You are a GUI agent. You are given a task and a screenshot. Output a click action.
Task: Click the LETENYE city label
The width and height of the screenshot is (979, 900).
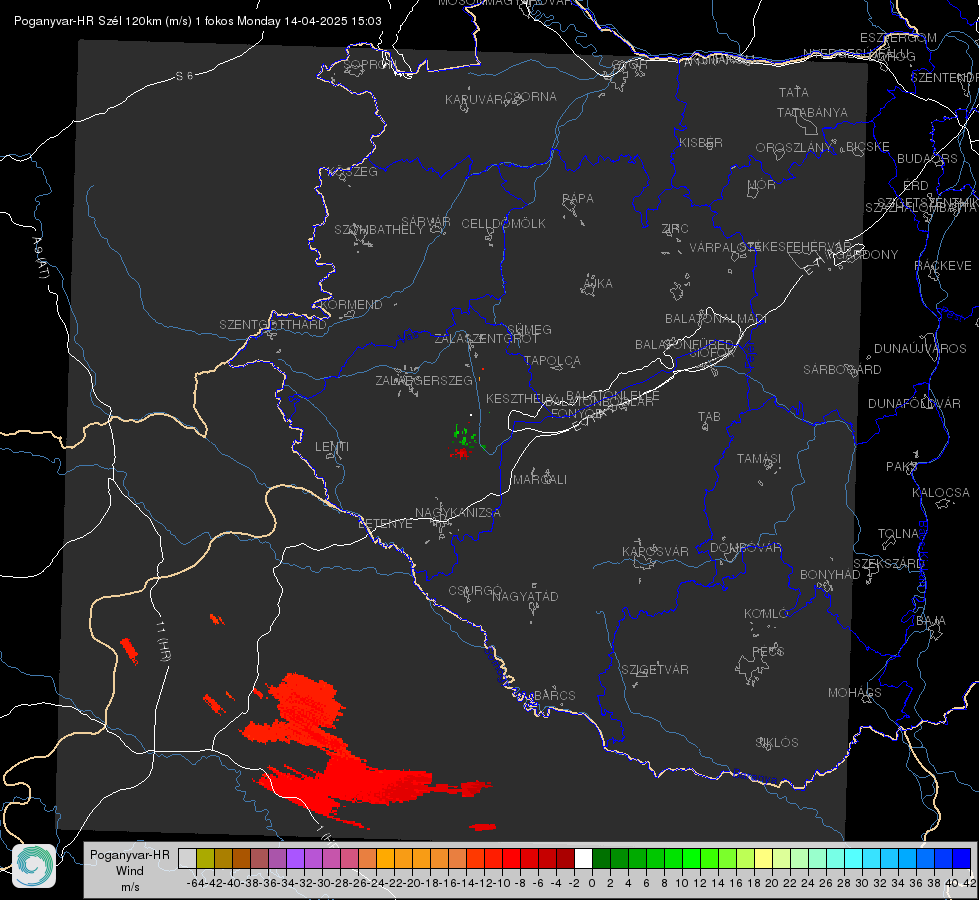(385, 524)
